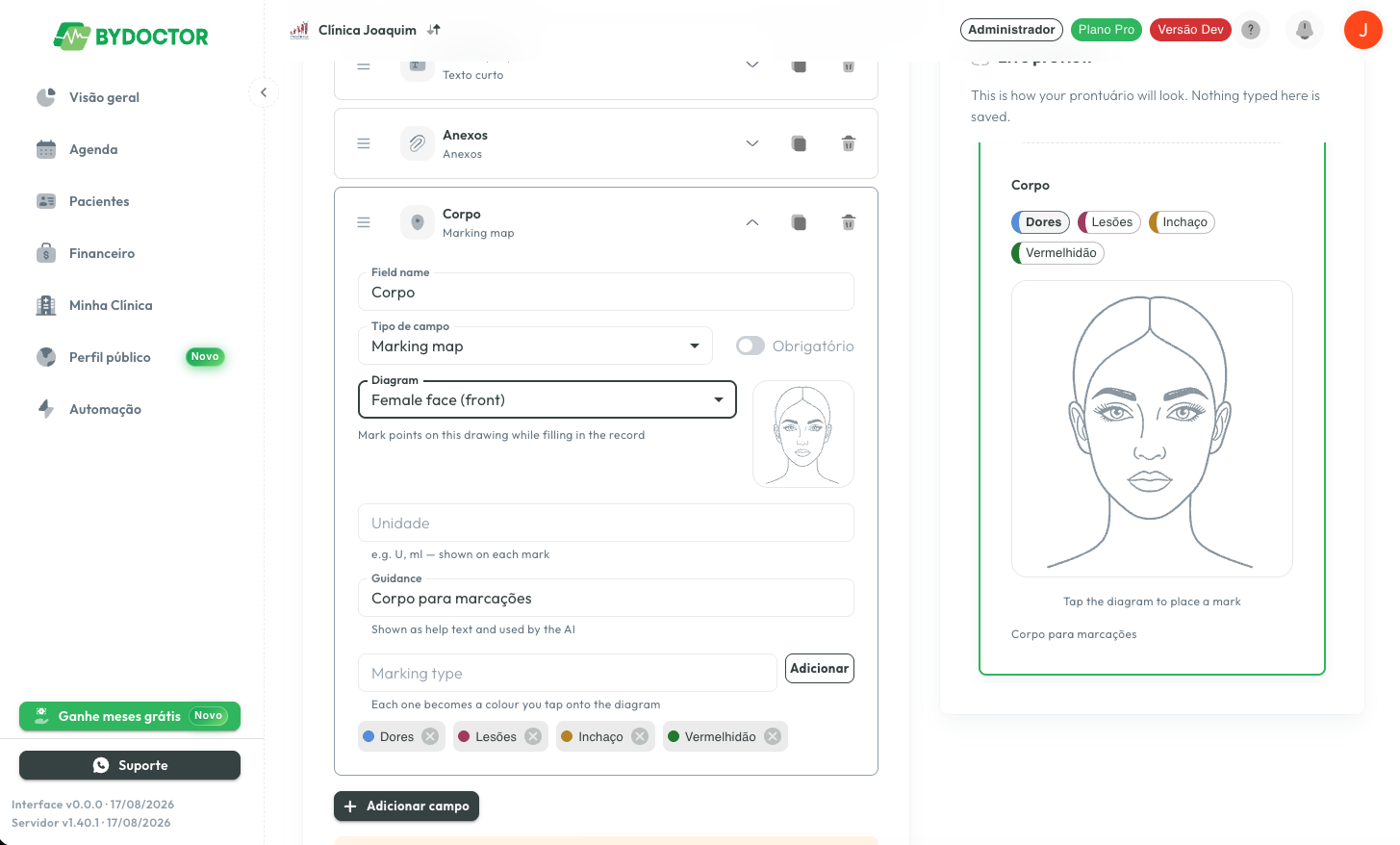The image size is (1400, 845).
Task: Click the Field name input
Action: click(606, 292)
